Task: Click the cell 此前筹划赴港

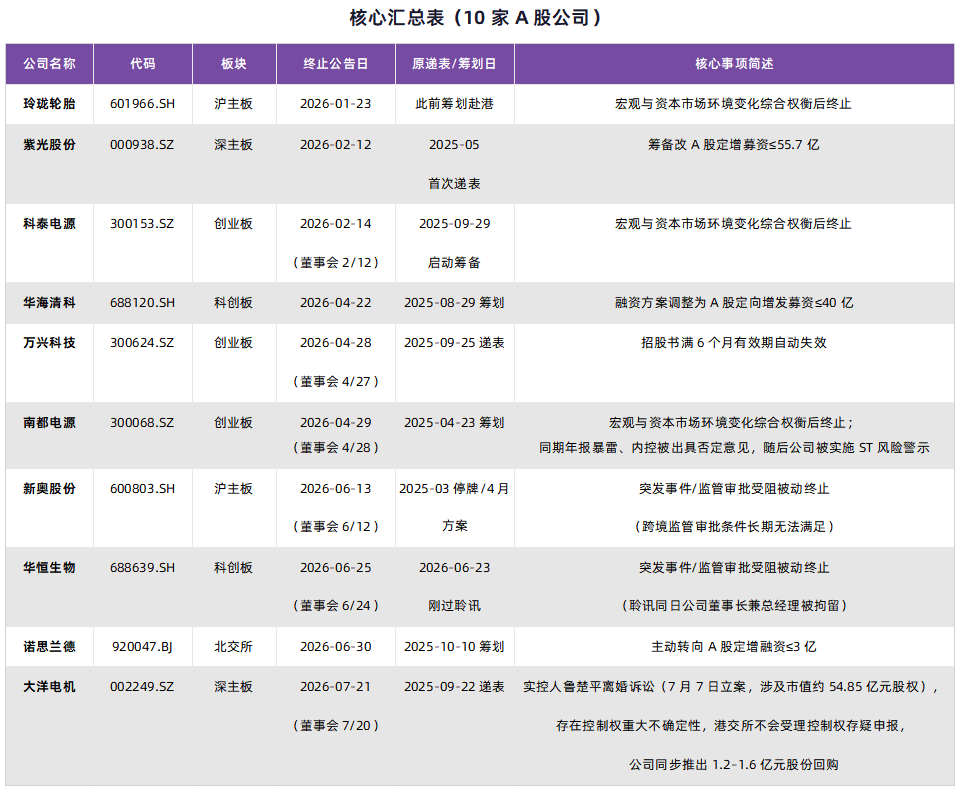Action: click(454, 104)
